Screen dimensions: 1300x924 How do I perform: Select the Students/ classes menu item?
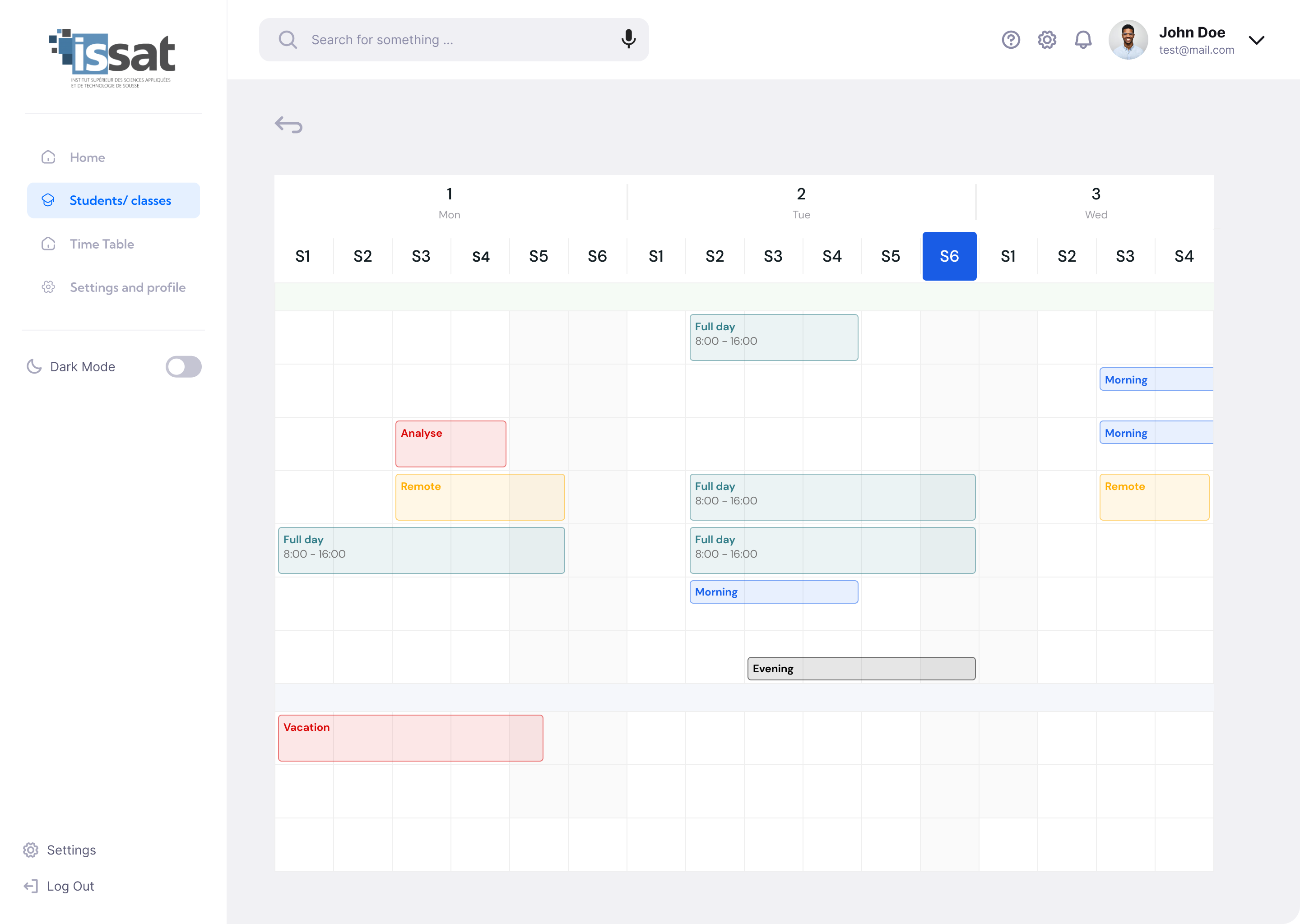click(x=113, y=200)
